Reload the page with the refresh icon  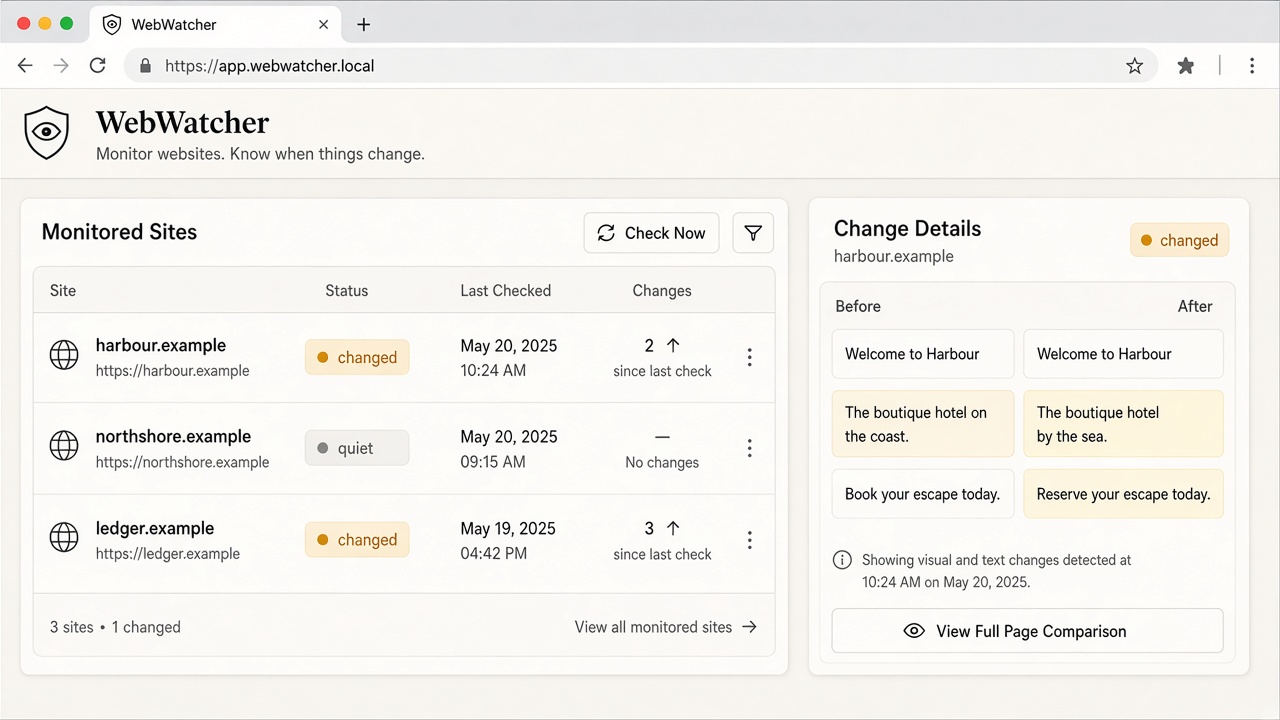click(97, 66)
